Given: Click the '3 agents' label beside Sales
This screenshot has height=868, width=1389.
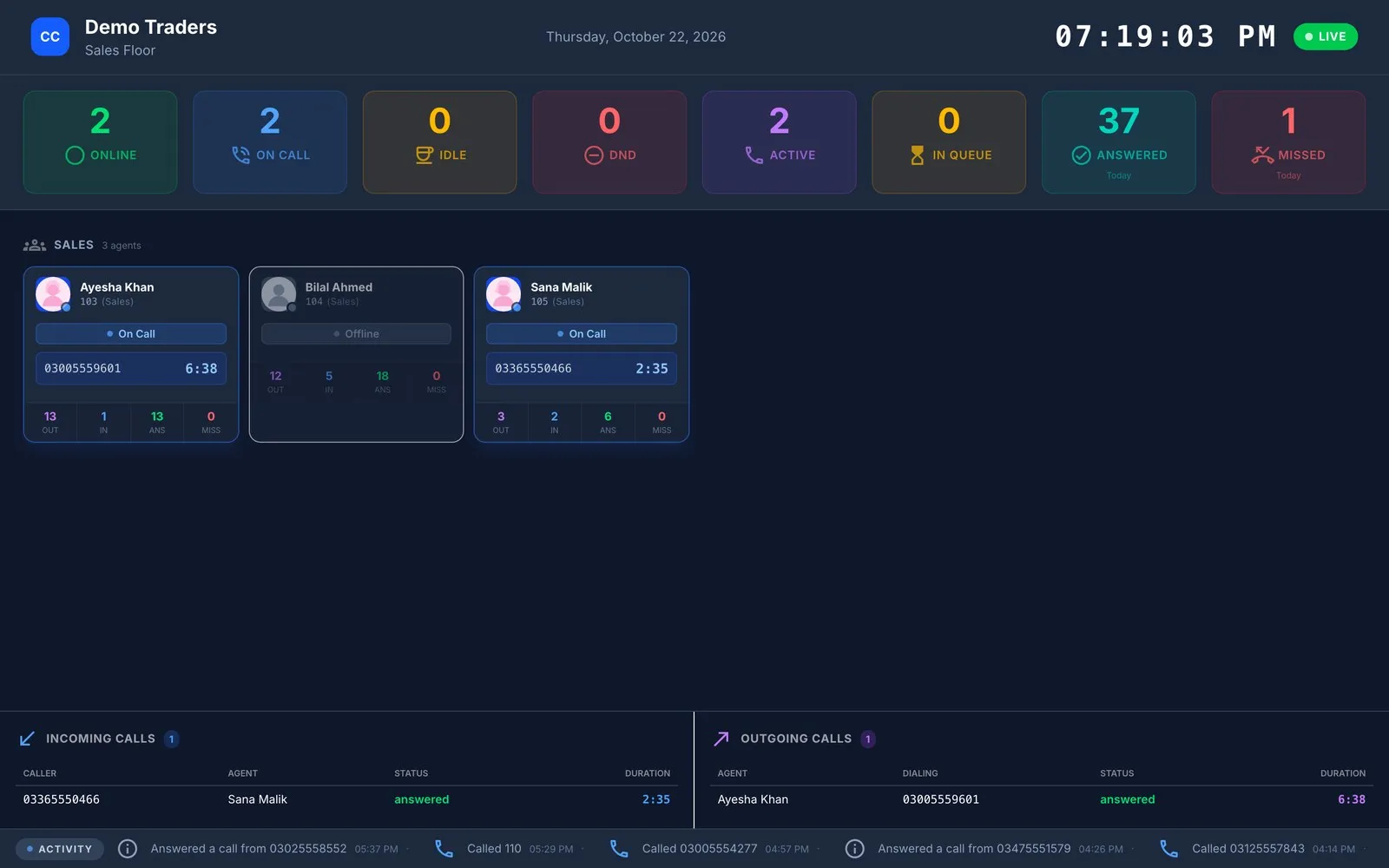Looking at the screenshot, I should [x=122, y=246].
